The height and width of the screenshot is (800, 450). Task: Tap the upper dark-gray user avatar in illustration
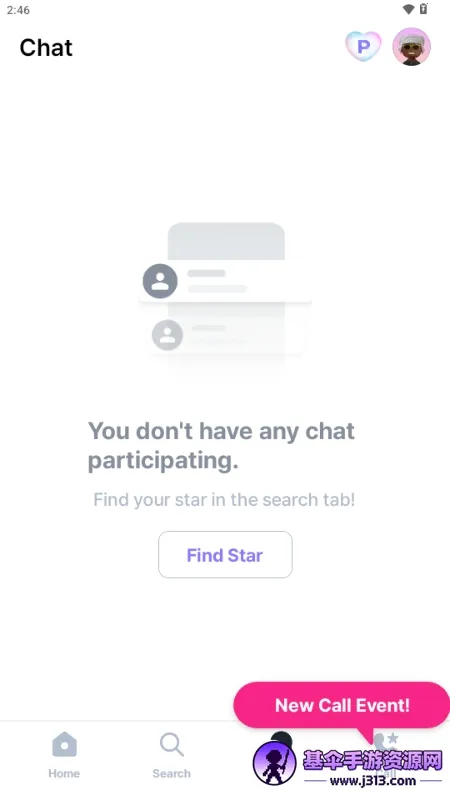click(x=160, y=281)
